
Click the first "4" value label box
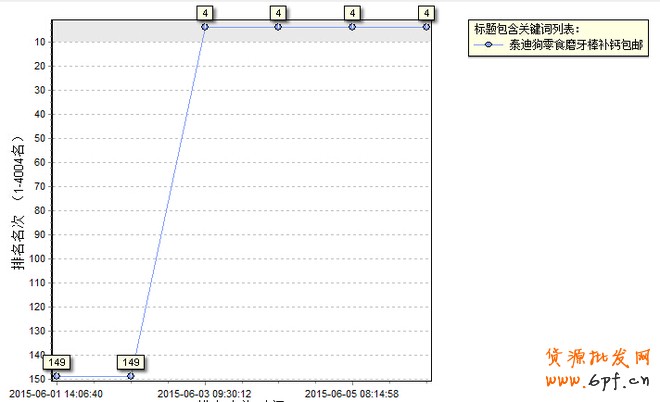204,12
